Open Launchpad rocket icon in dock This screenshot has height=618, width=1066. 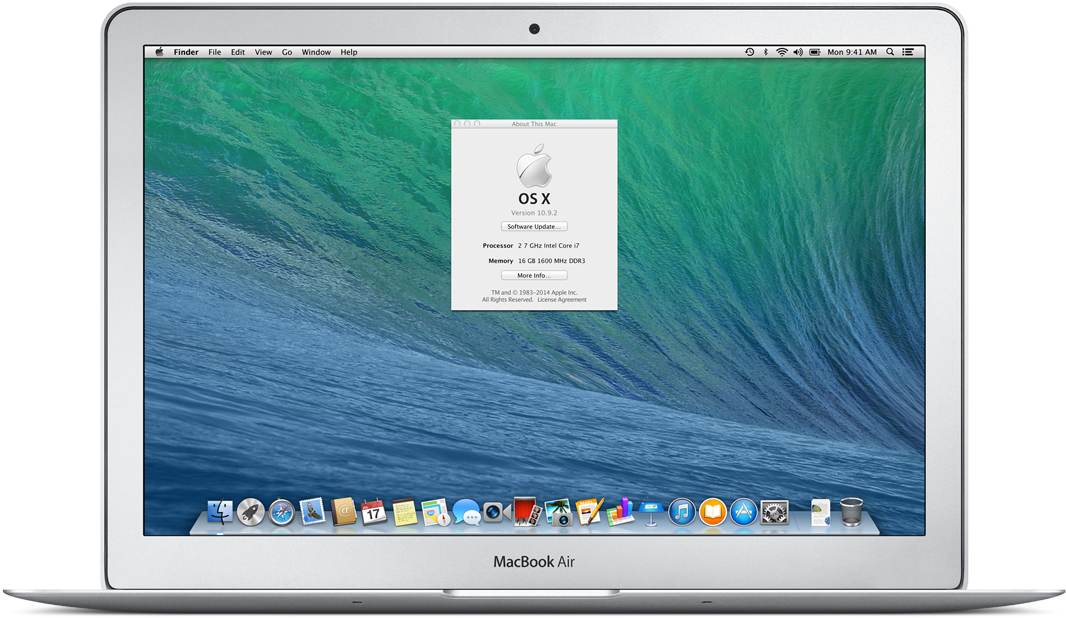coord(251,512)
